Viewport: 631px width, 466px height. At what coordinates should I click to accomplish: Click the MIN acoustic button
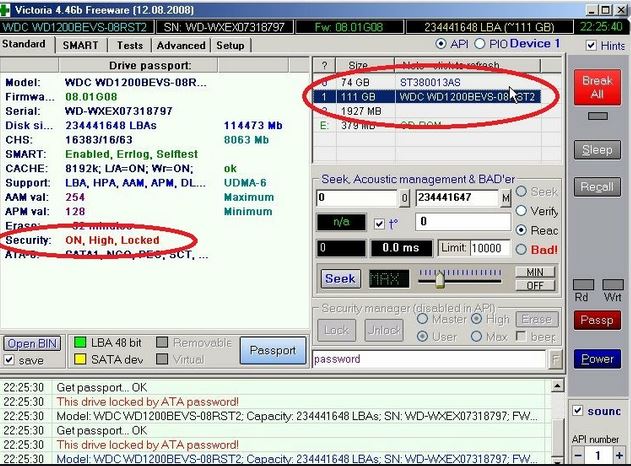point(535,272)
